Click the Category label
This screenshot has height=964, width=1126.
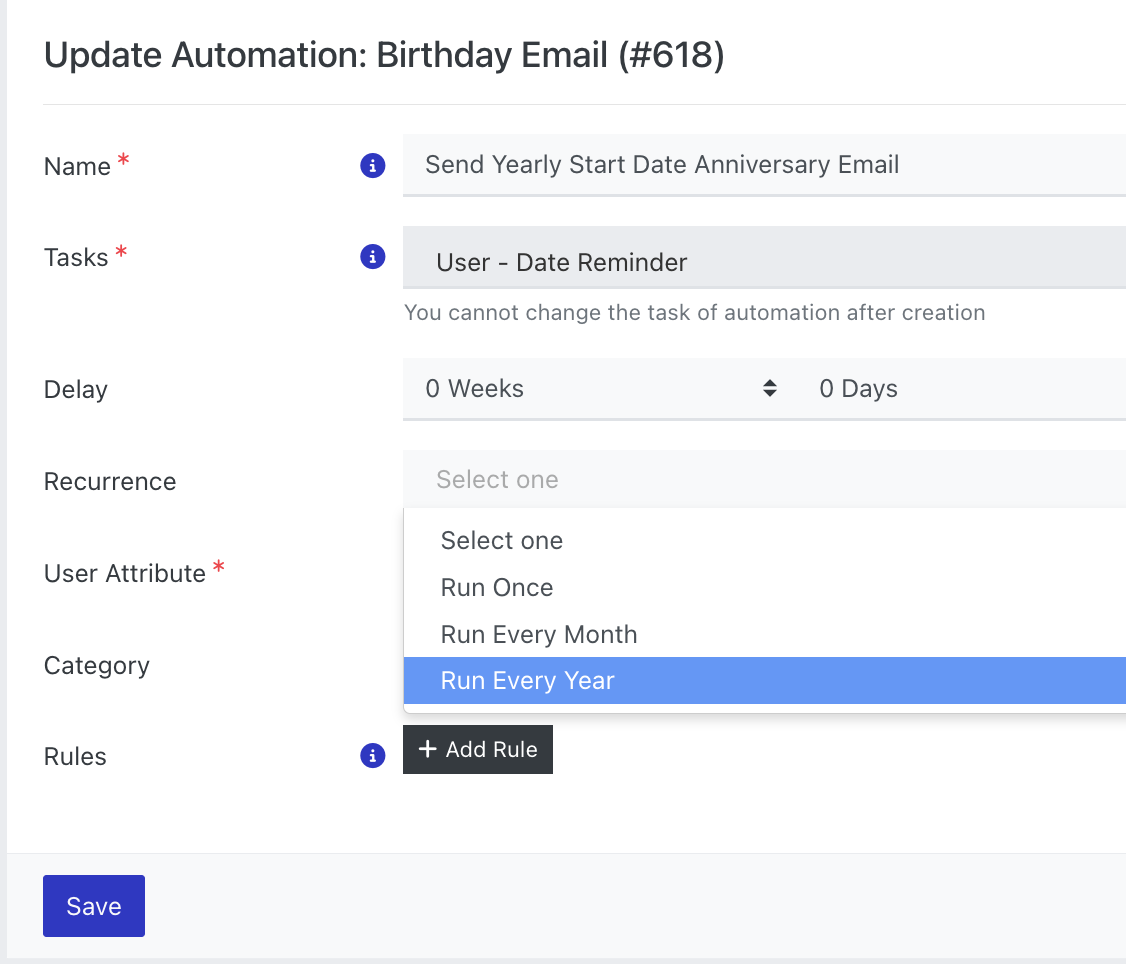[x=97, y=666]
